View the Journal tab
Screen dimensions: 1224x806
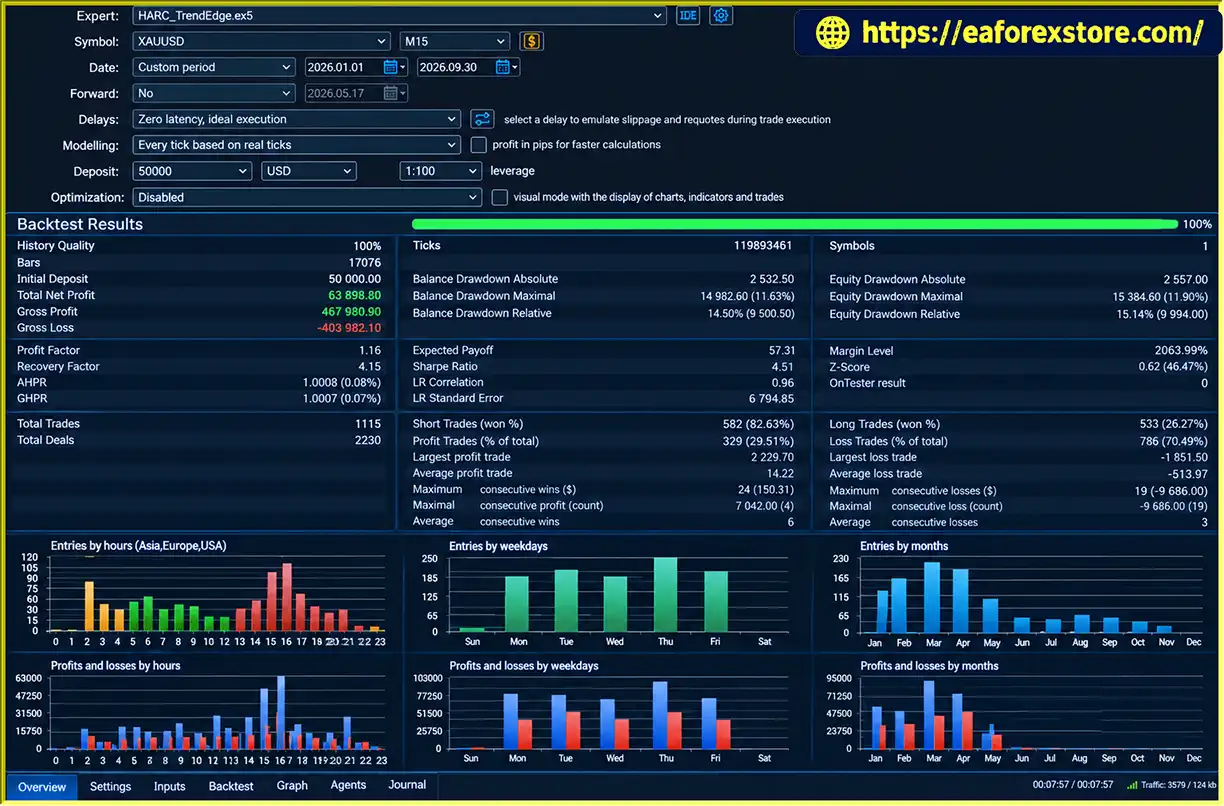tap(407, 786)
